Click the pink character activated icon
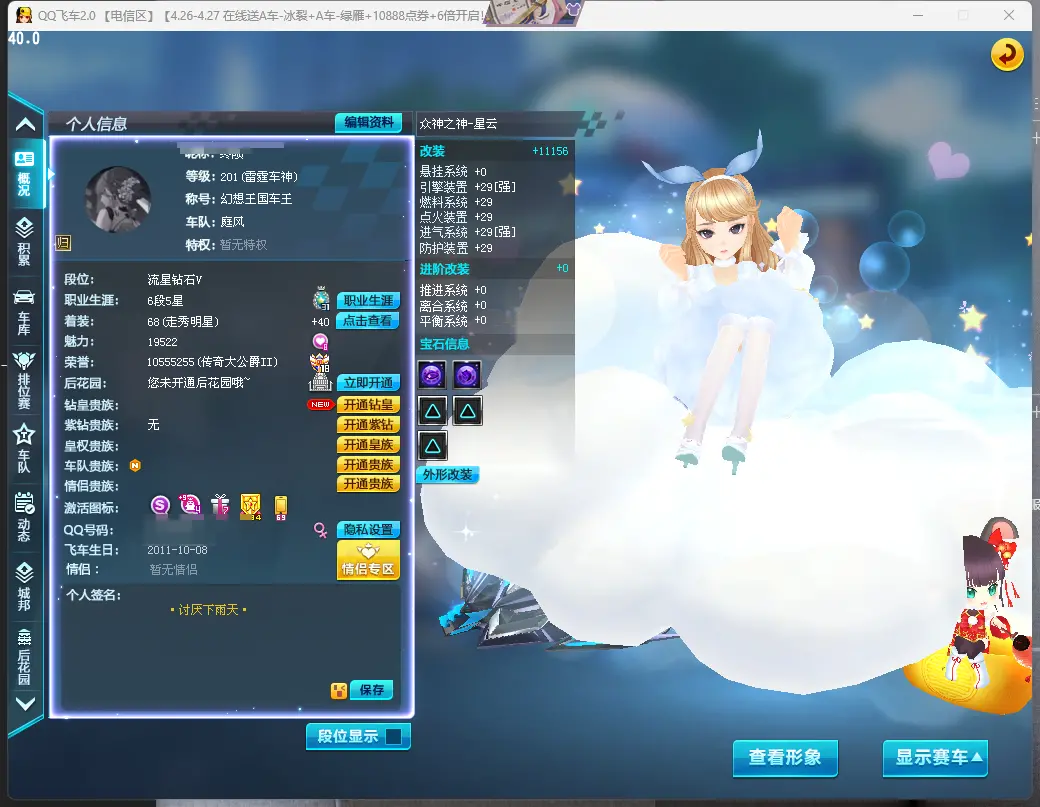The height and width of the screenshot is (807, 1040). point(190,506)
